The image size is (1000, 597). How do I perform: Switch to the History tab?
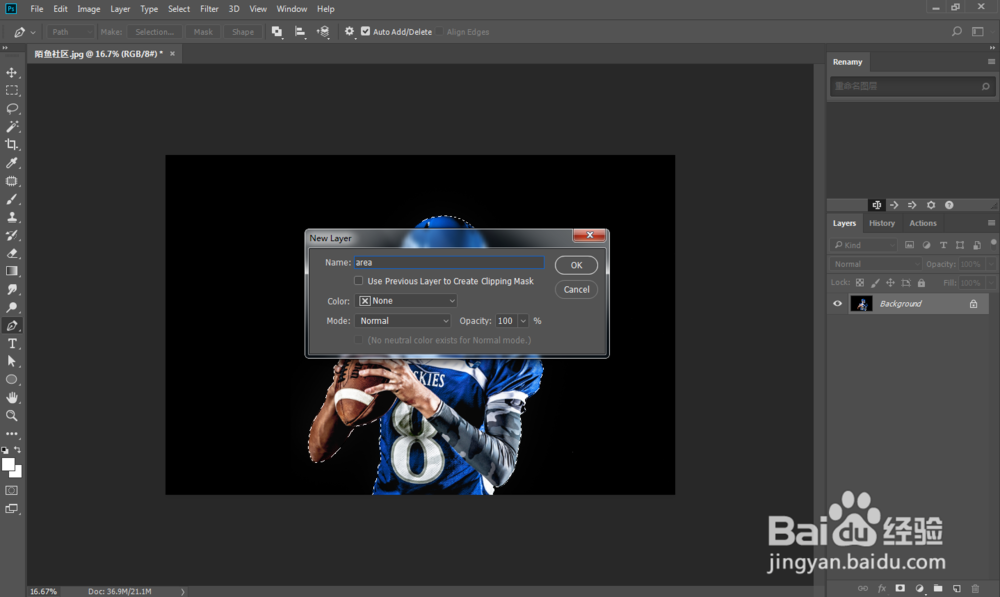click(881, 223)
